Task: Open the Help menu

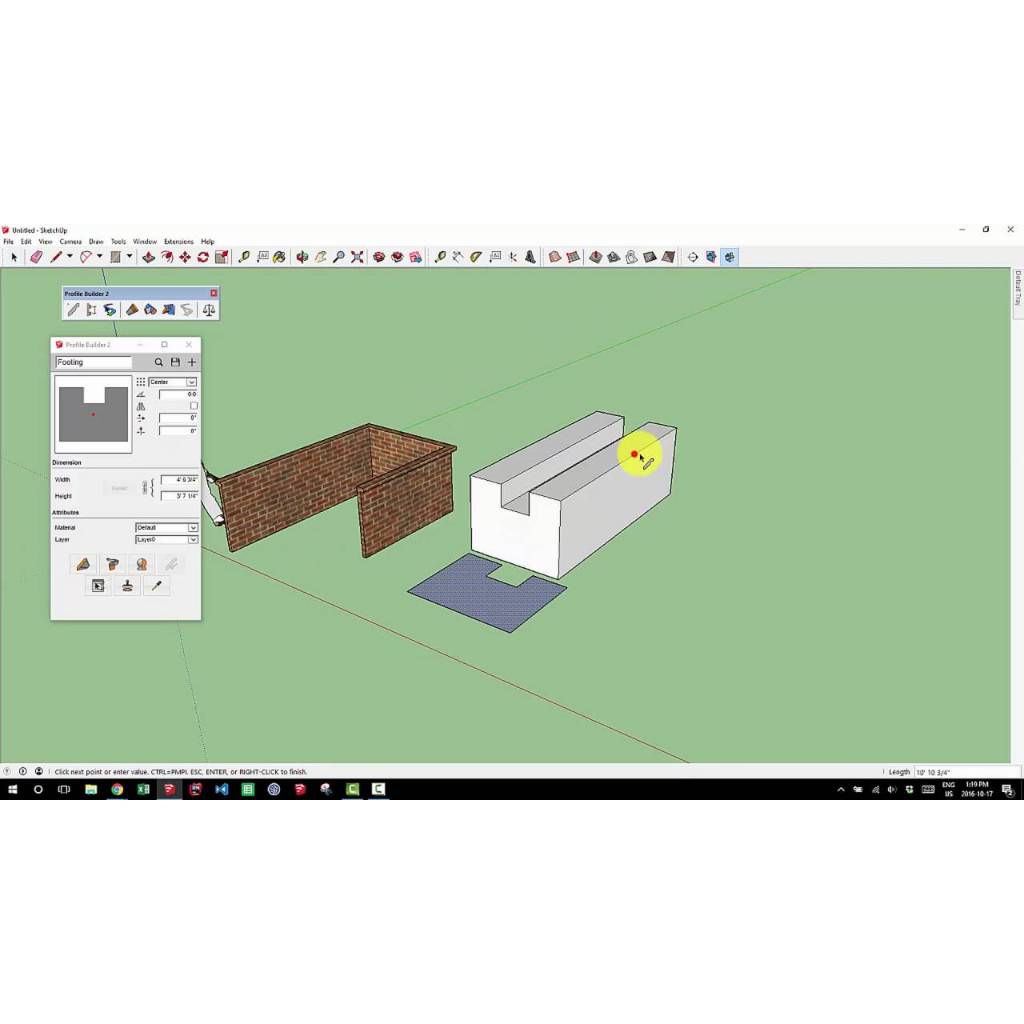Action: pyautogui.click(x=208, y=242)
